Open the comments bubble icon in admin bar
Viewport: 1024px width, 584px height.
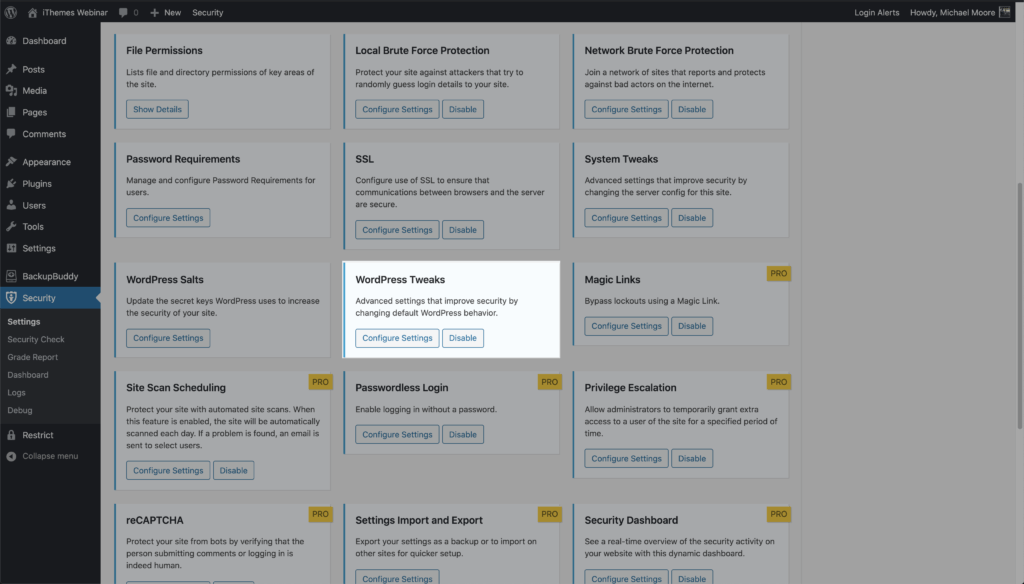[x=123, y=12]
